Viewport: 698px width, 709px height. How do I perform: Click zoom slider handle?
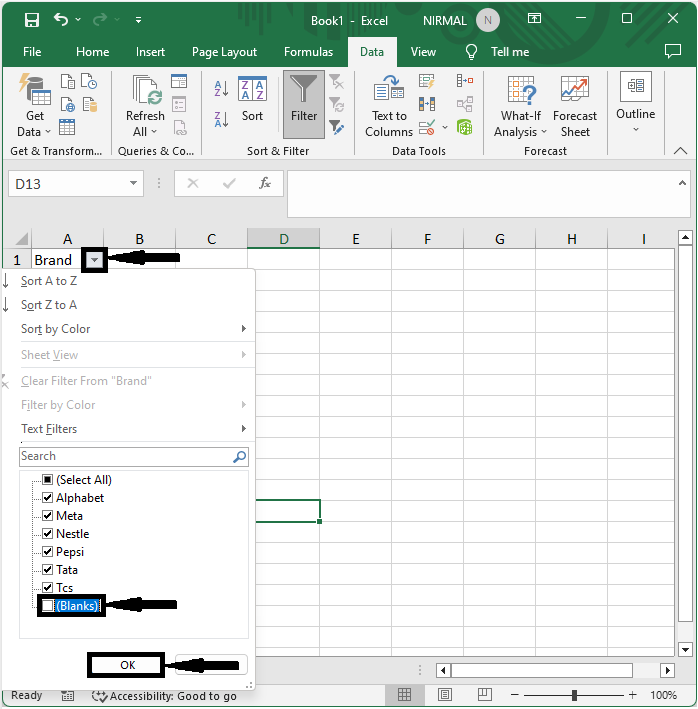574,695
